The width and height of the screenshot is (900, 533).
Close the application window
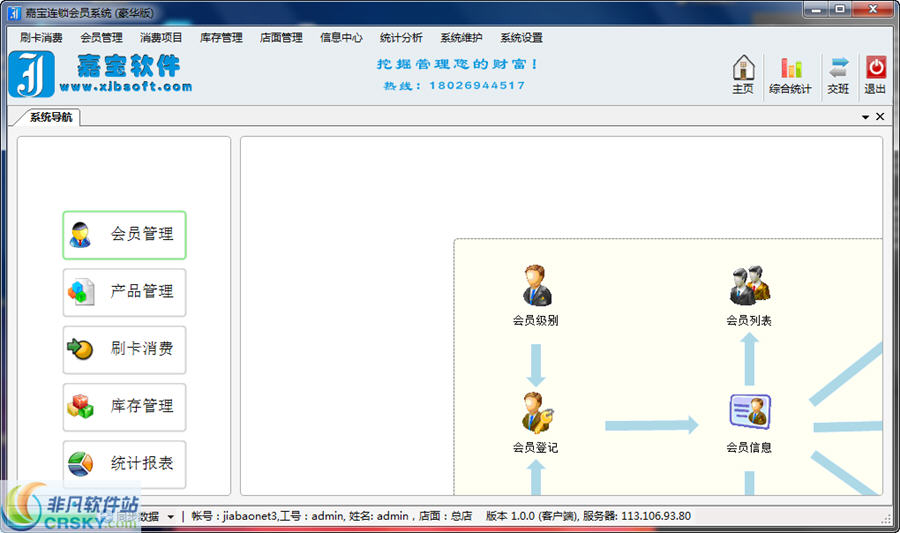point(872,10)
